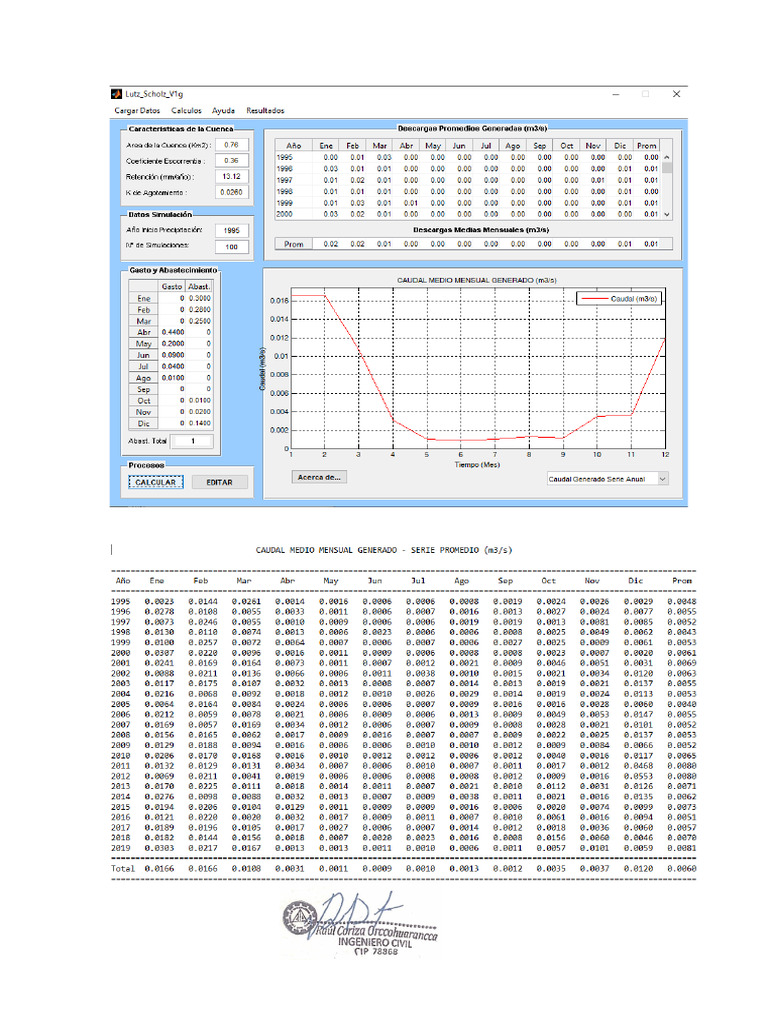The image size is (768, 1024).
Task: Click the K de Agotamiento field
Action: click(x=231, y=192)
